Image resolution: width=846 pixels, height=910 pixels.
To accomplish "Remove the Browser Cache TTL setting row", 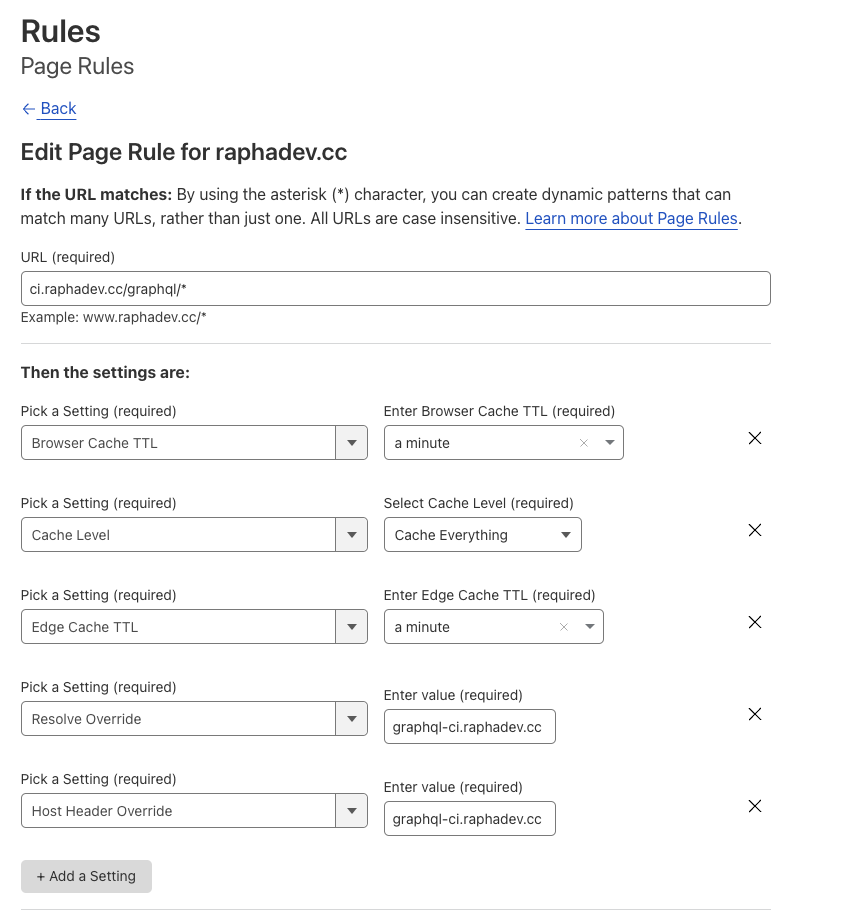I will [755, 438].
